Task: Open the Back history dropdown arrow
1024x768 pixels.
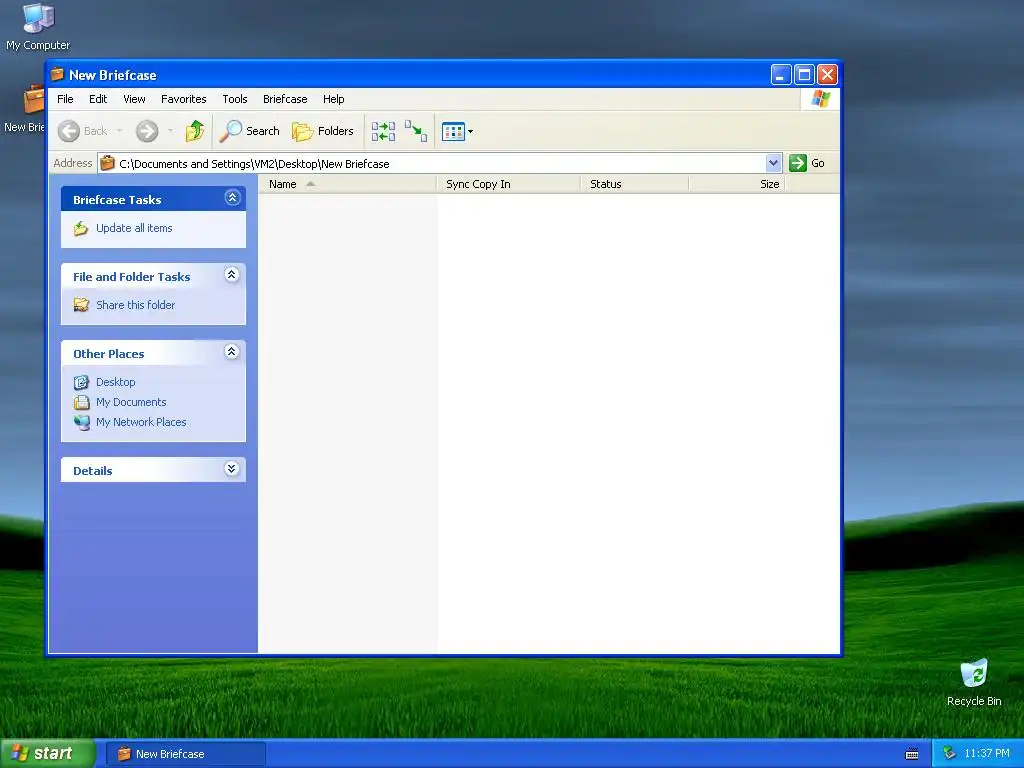Action: point(120,131)
